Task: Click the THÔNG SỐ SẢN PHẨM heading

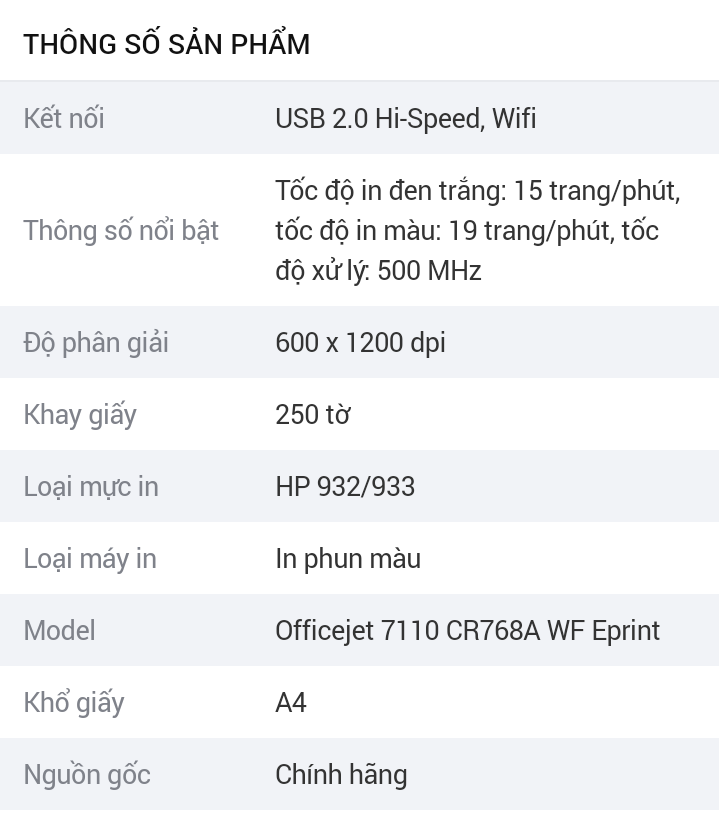Action: (x=167, y=44)
